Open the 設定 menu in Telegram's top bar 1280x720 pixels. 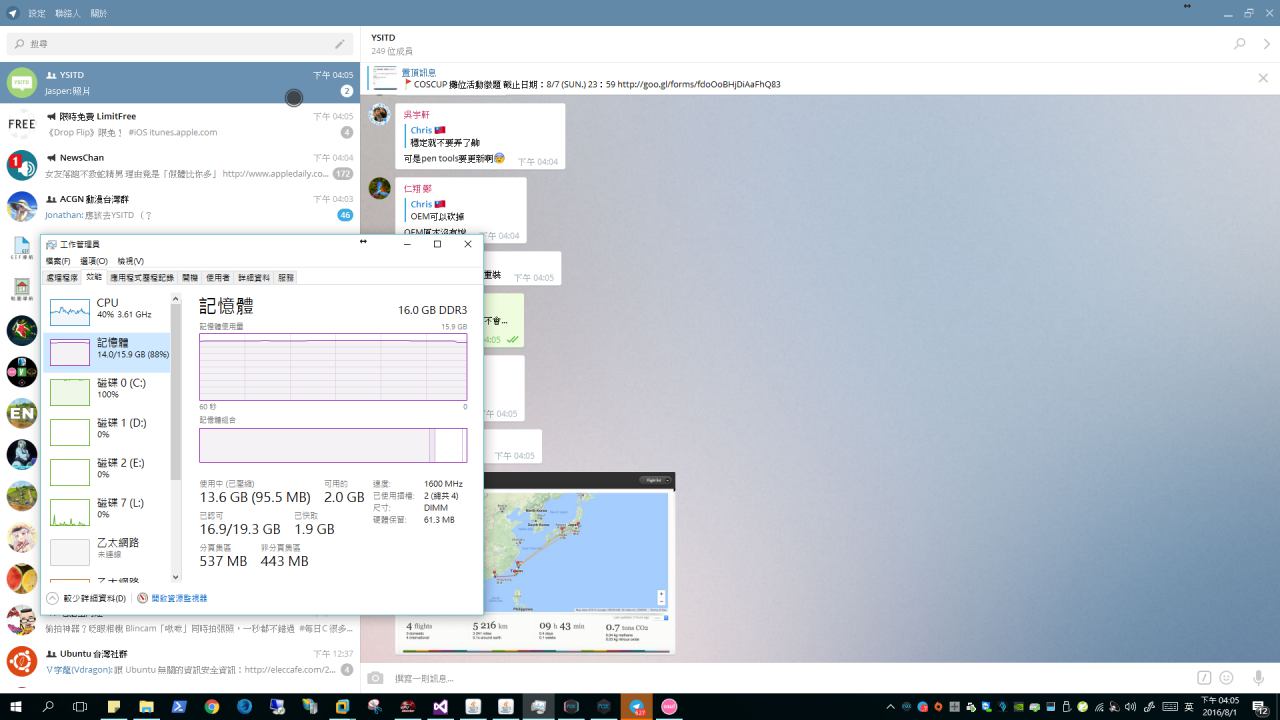pos(37,14)
